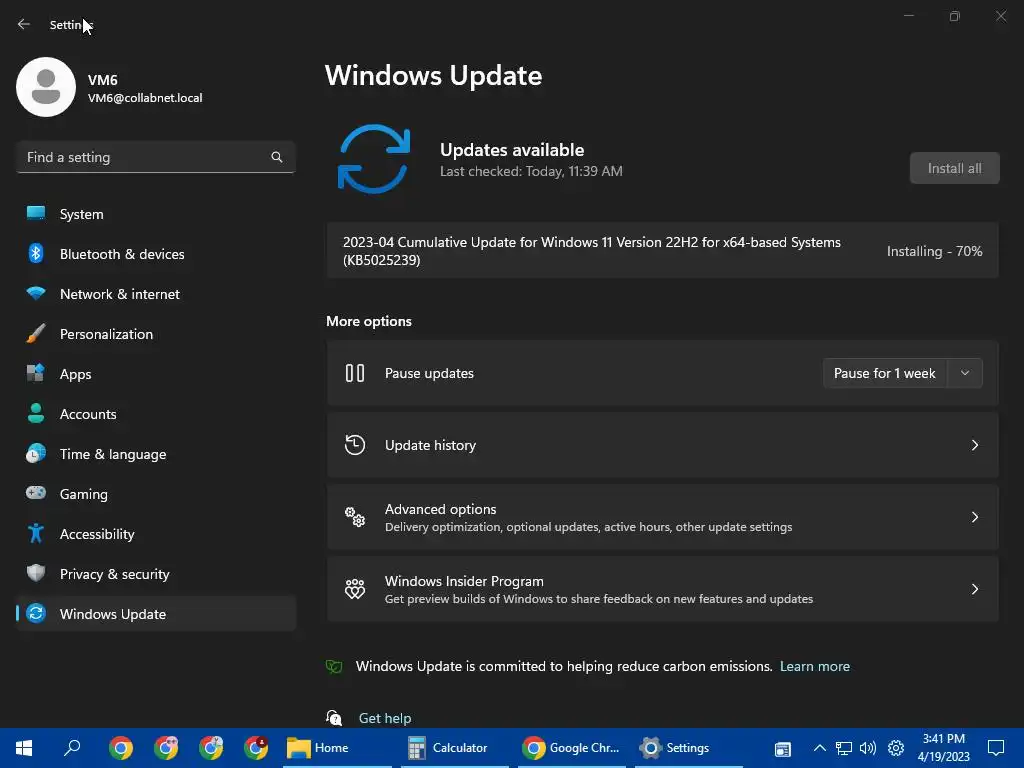Click the Gaming controller icon
Screen dimensions: 1024x768
[36, 493]
